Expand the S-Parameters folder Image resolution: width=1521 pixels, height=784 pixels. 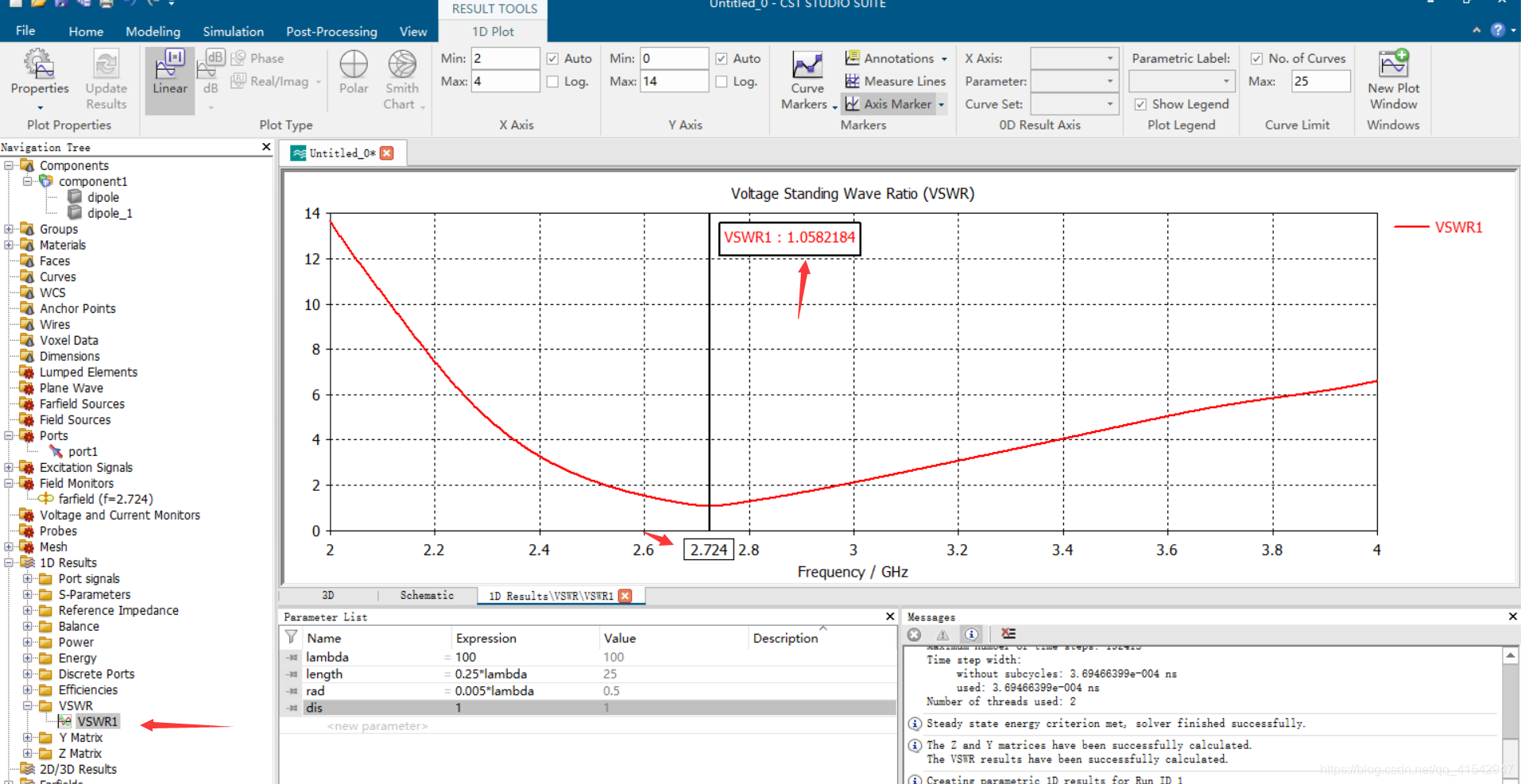point(28,594)
